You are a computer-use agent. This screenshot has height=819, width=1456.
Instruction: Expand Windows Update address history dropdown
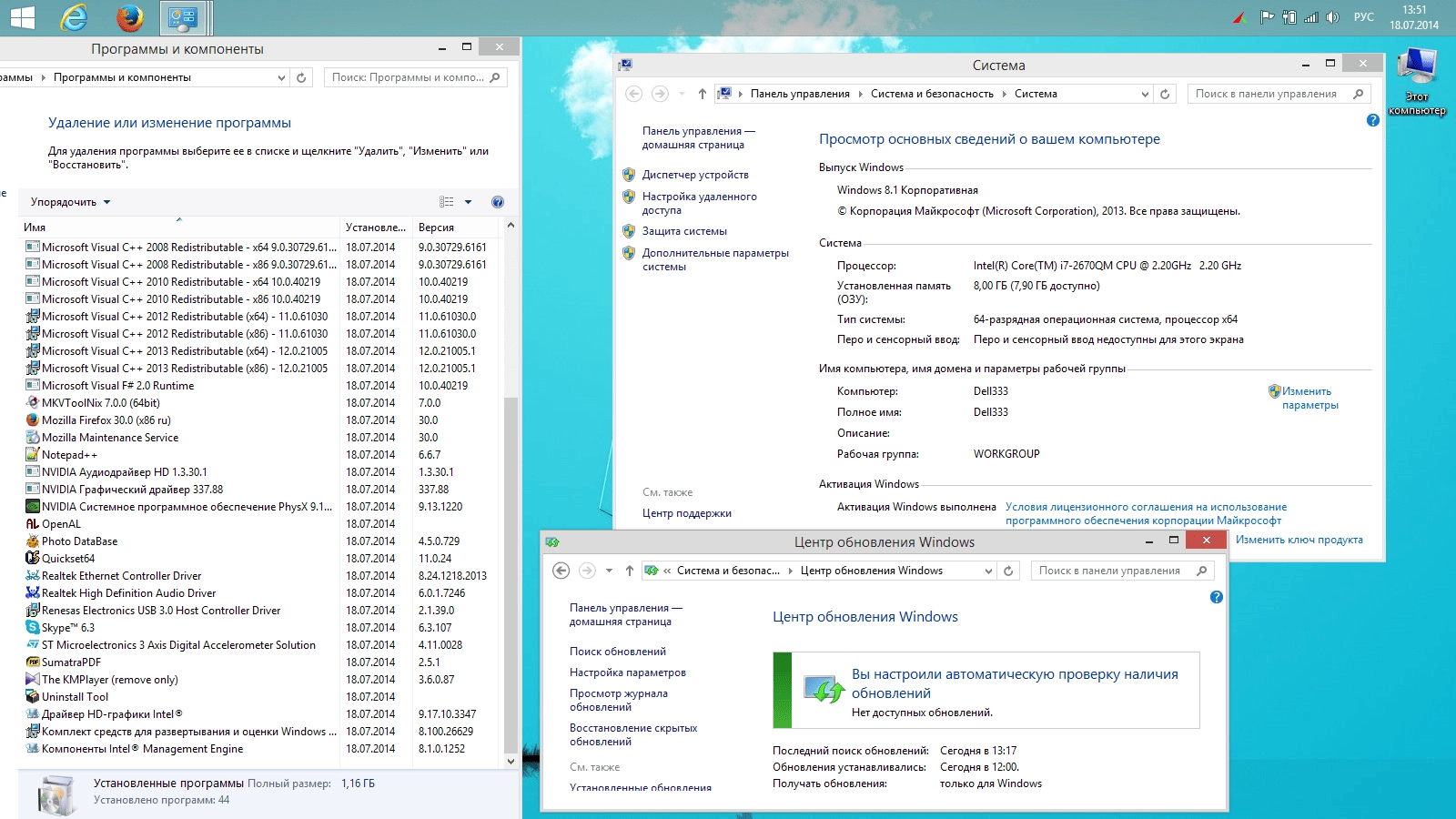tap(988, 571)
